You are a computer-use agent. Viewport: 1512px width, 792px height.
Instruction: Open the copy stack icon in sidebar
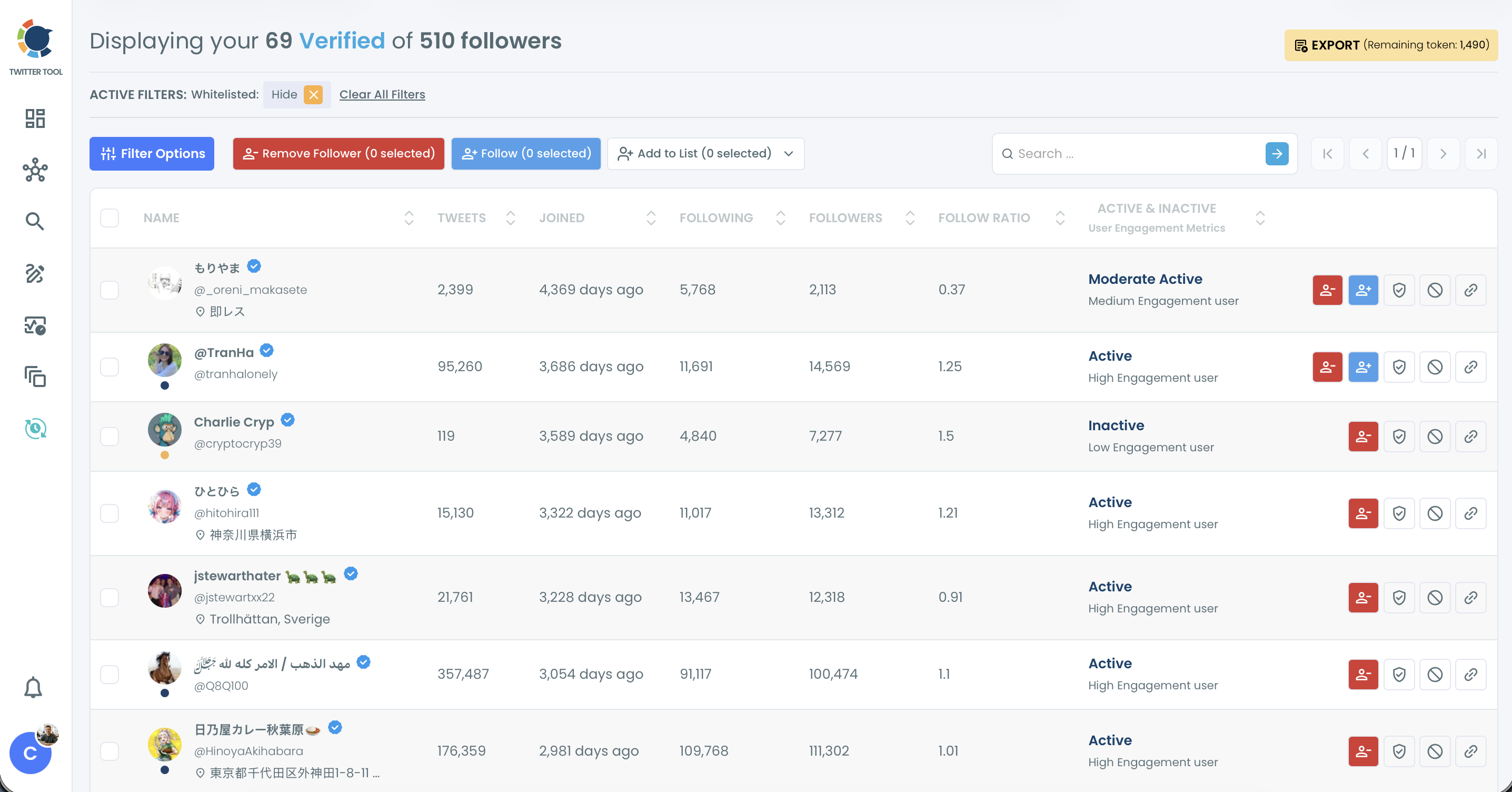(35, 377)
